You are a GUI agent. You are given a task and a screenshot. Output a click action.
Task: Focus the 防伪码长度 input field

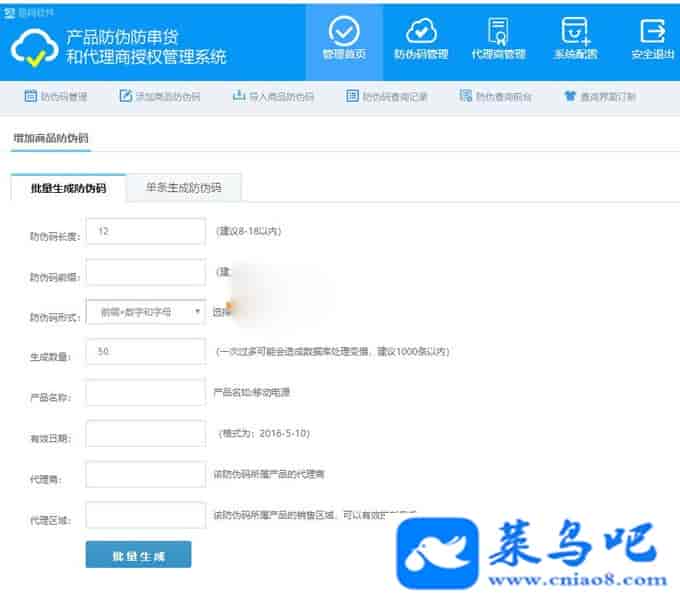click(x=146, y=232)
